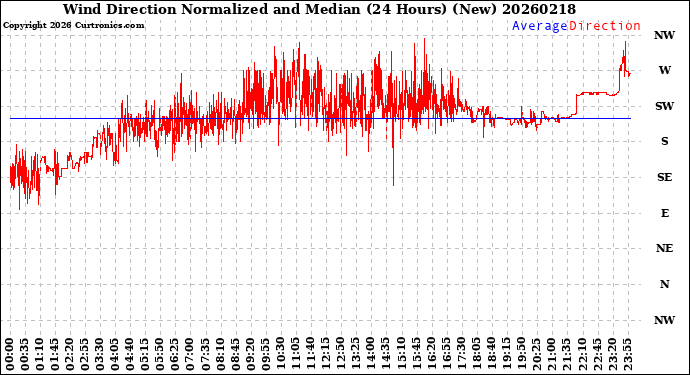The width and height of the screenshot is (690, 375).
Task: Click the 19:15 time axis label
Action: point(507,355)
